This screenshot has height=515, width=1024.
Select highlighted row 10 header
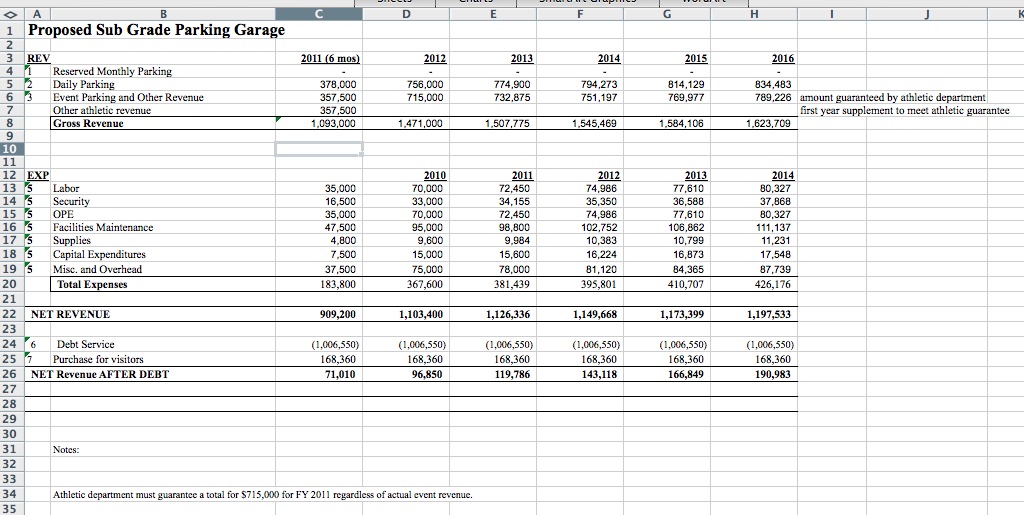[12, 149]
